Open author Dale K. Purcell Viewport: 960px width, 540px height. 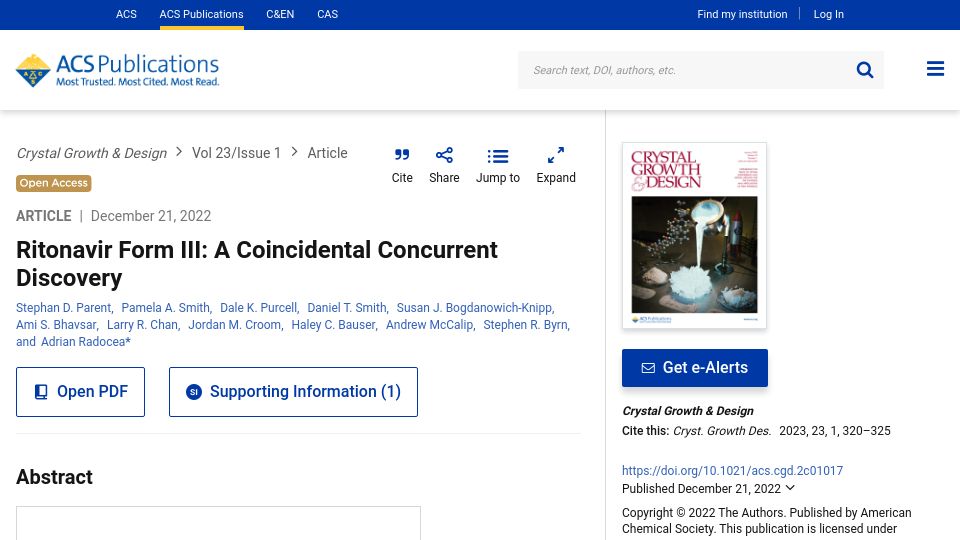[258, 308]
